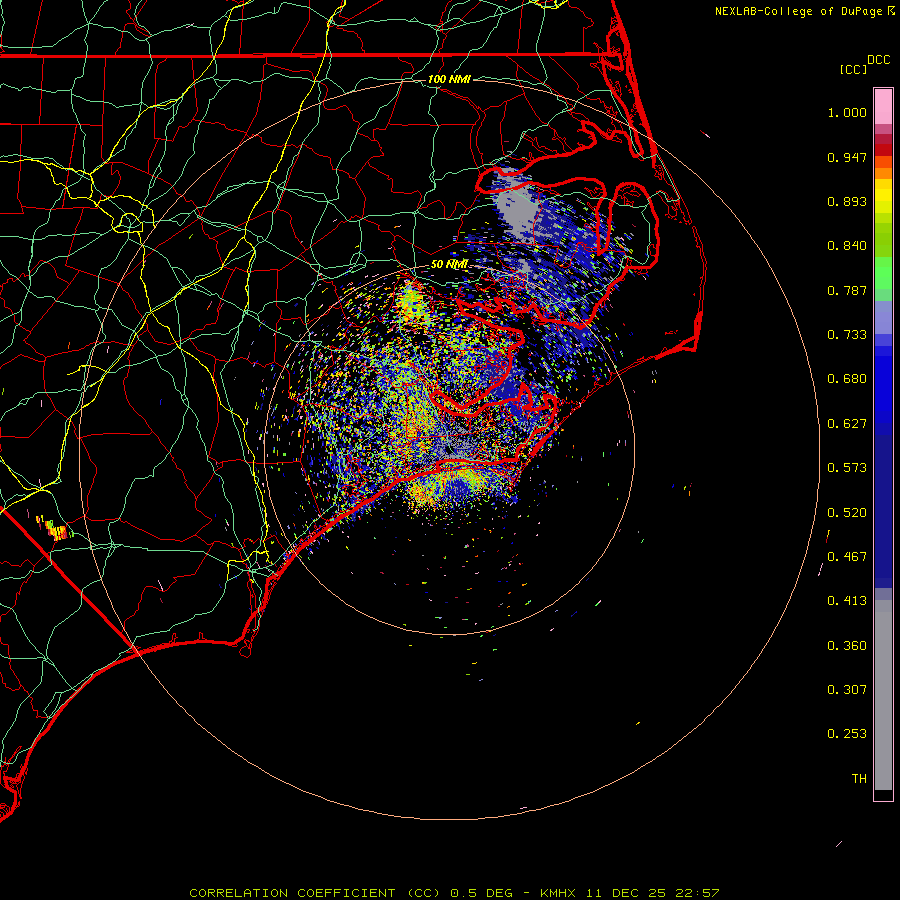Select the 0.413 scale value
This screenshot has height=900, width=900.
(x=847, y=601)
